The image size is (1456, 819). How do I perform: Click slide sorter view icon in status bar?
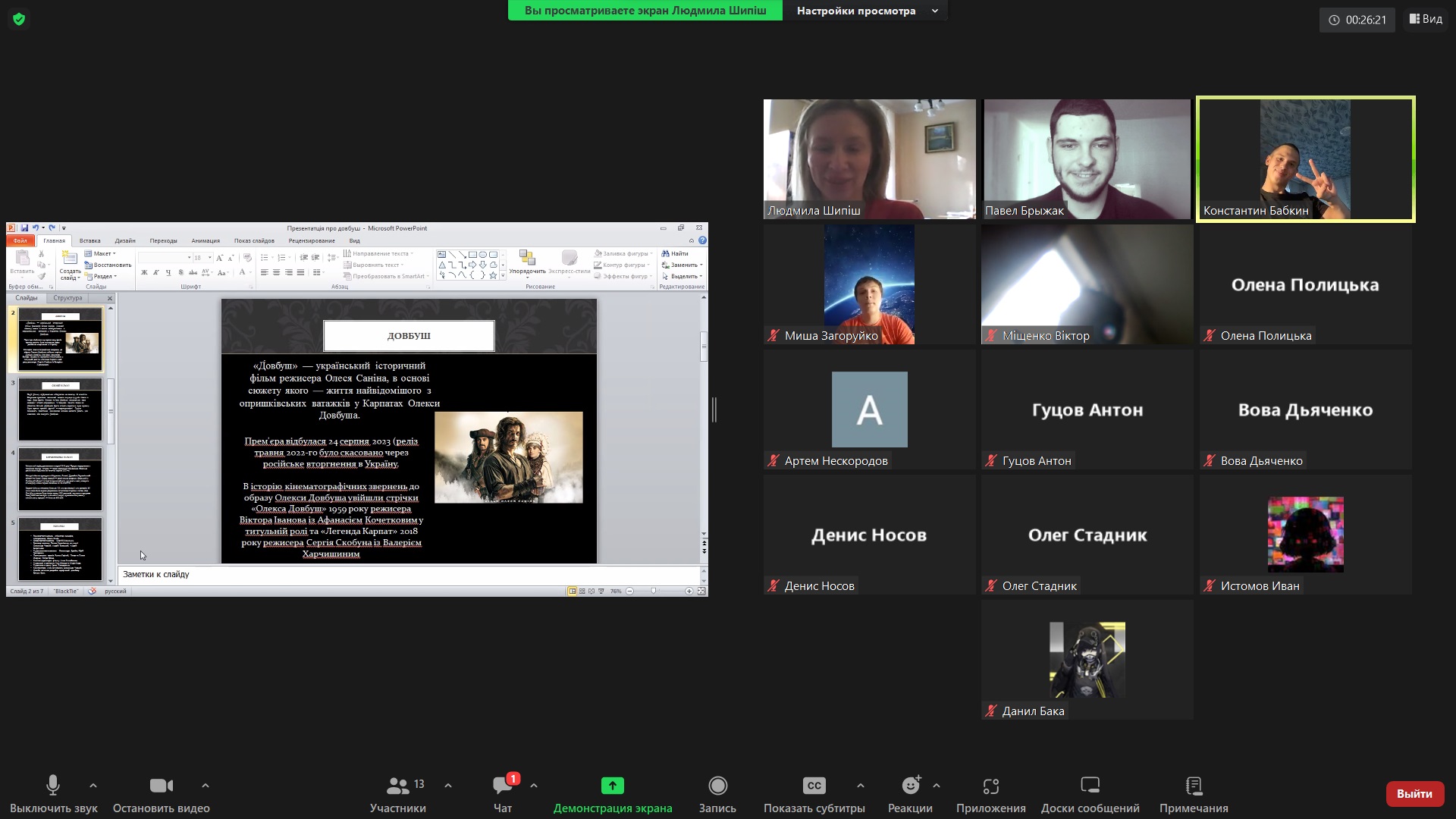pyautogui.click(x=582, y=591)
